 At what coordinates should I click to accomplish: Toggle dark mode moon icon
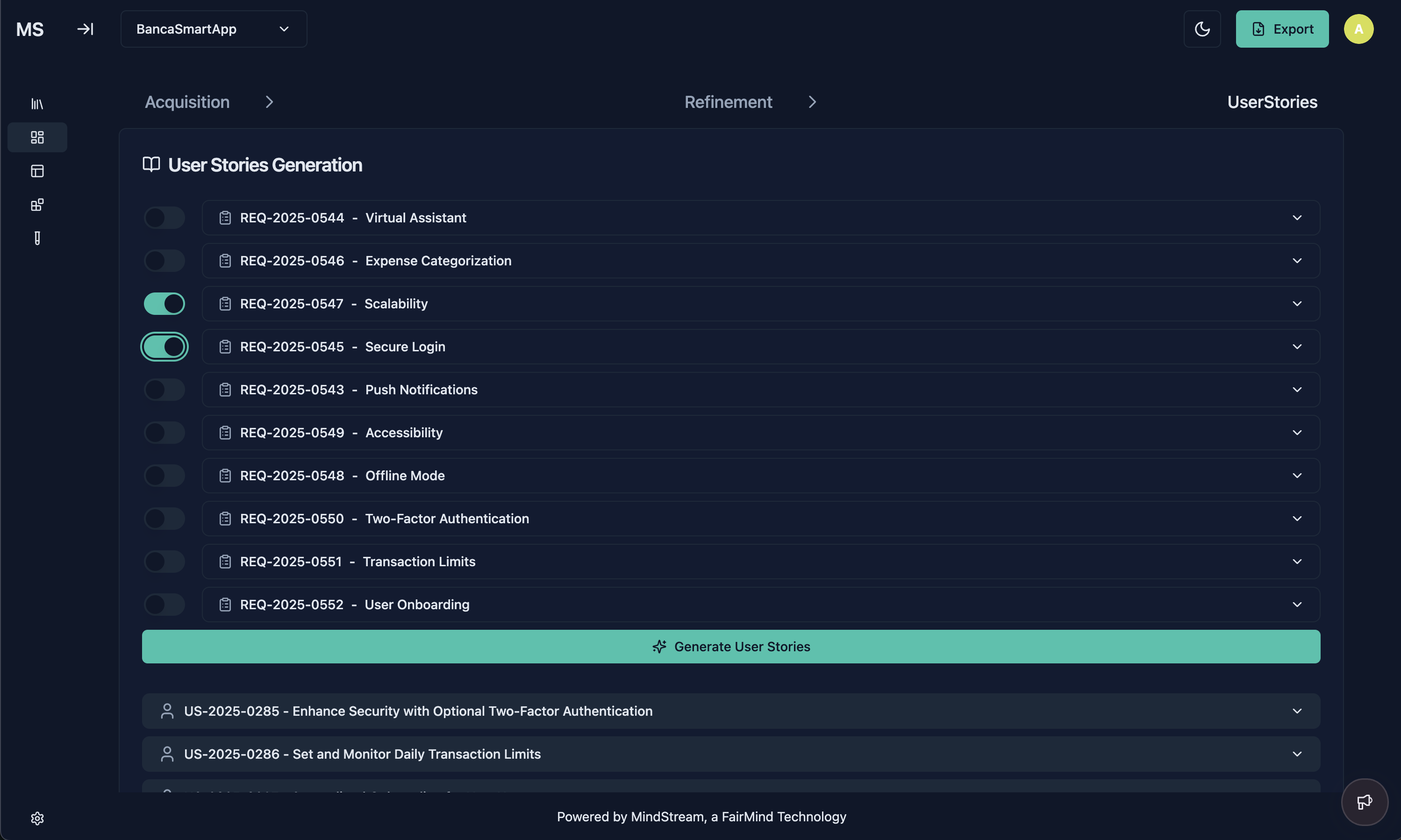(1202, 29)
